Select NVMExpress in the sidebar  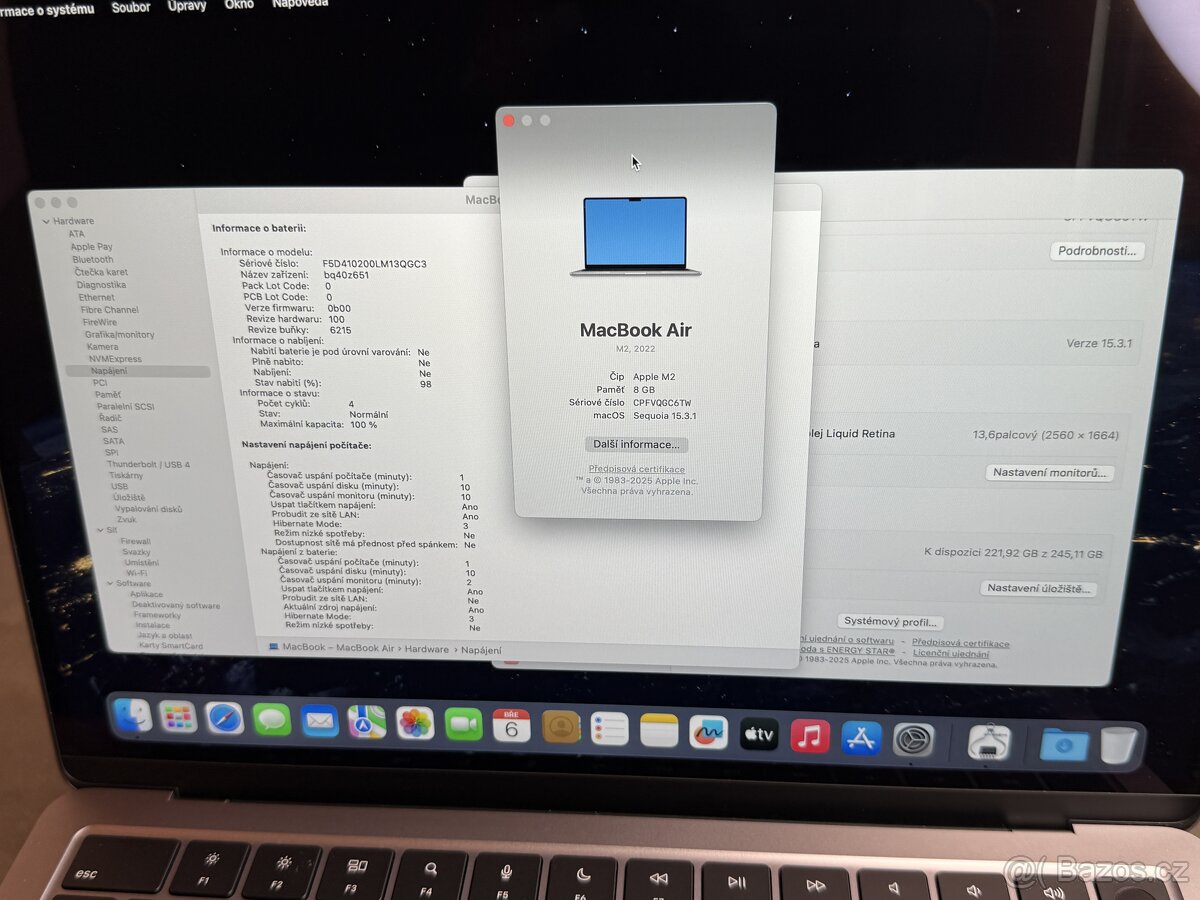point(115,359)
